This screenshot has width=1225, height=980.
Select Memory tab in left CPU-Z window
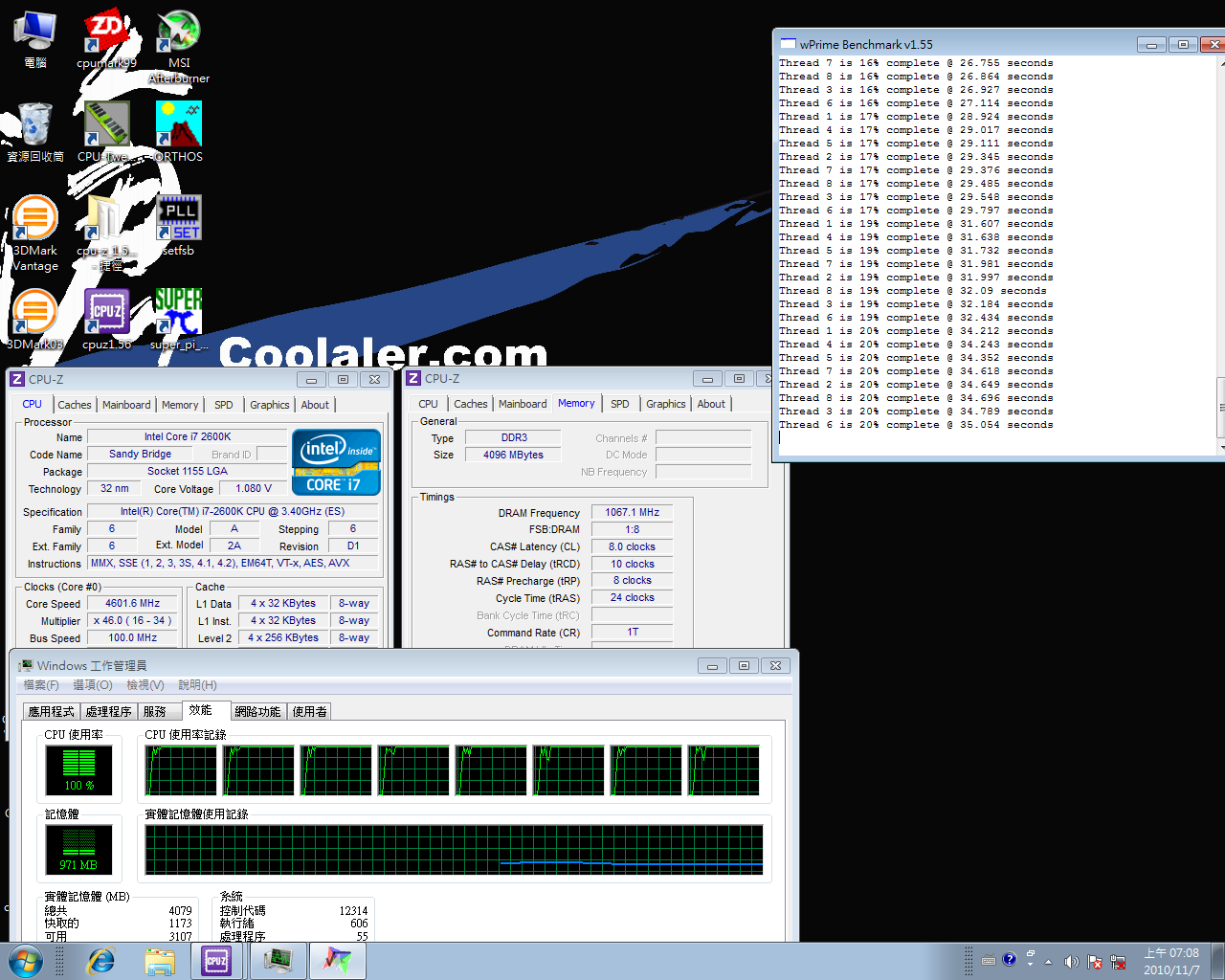180,405
